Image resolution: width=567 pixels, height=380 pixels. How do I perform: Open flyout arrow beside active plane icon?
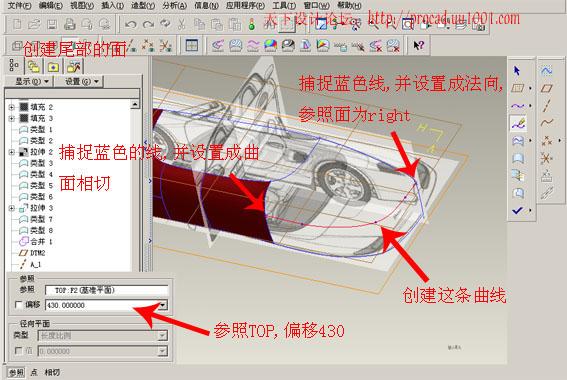coord(530,88)
